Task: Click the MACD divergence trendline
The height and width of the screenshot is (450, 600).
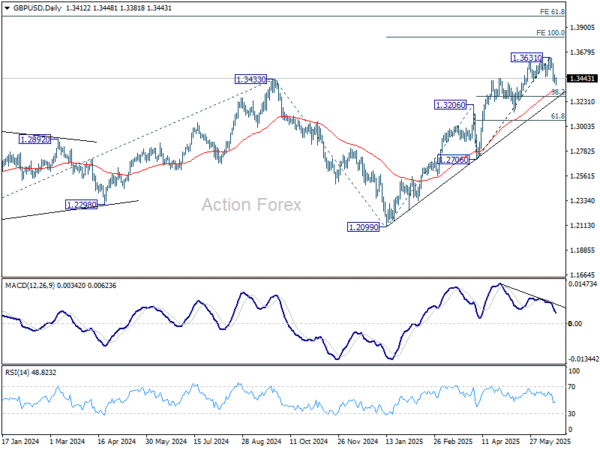Action: (533, 296)
